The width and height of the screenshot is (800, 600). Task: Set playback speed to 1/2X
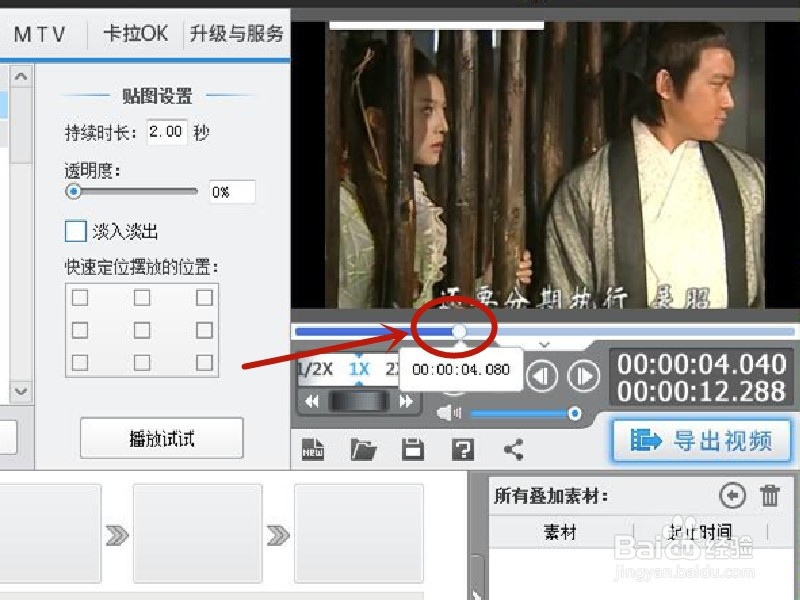coord(315,368)
